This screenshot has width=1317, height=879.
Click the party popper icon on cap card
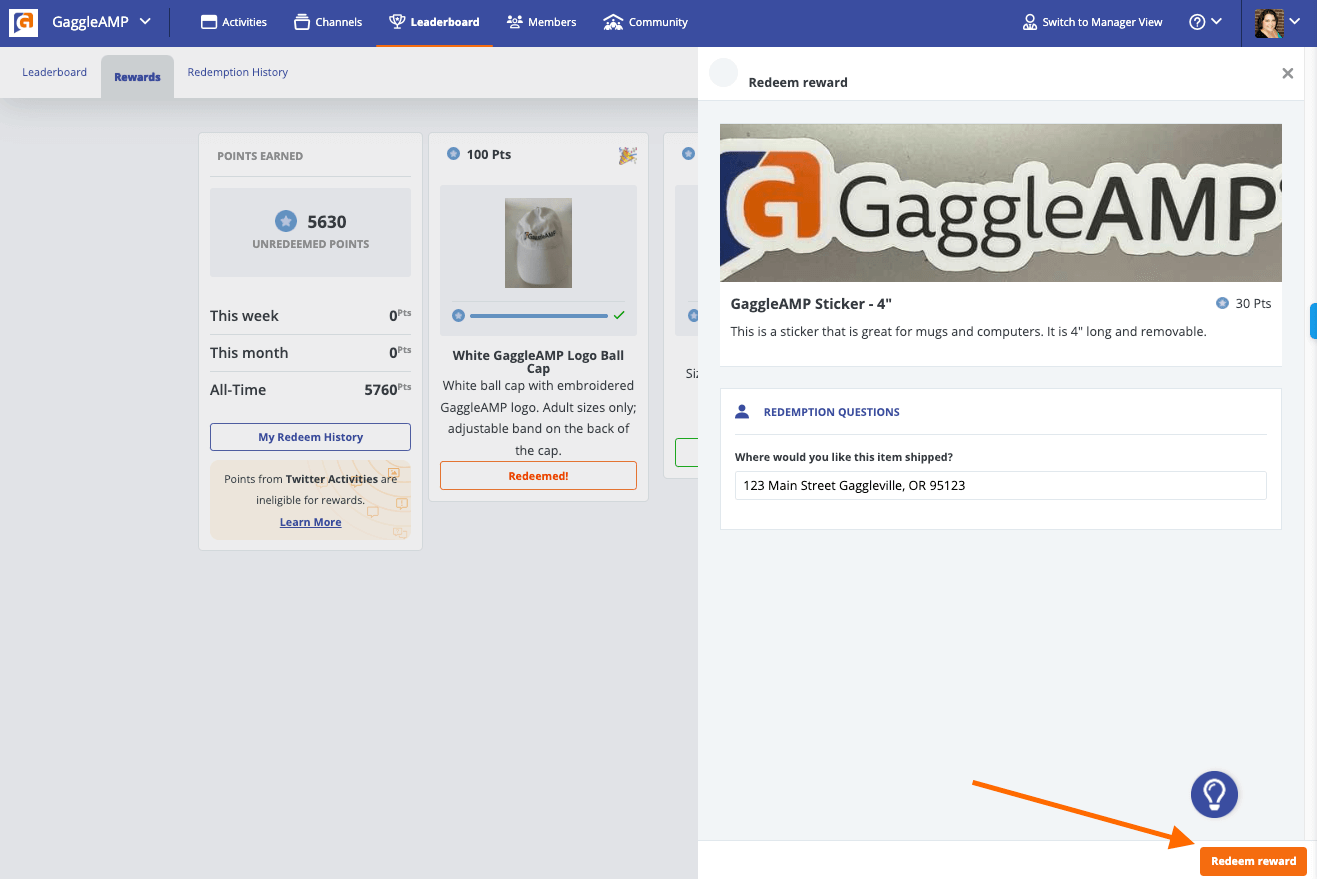tap(627, 155)
